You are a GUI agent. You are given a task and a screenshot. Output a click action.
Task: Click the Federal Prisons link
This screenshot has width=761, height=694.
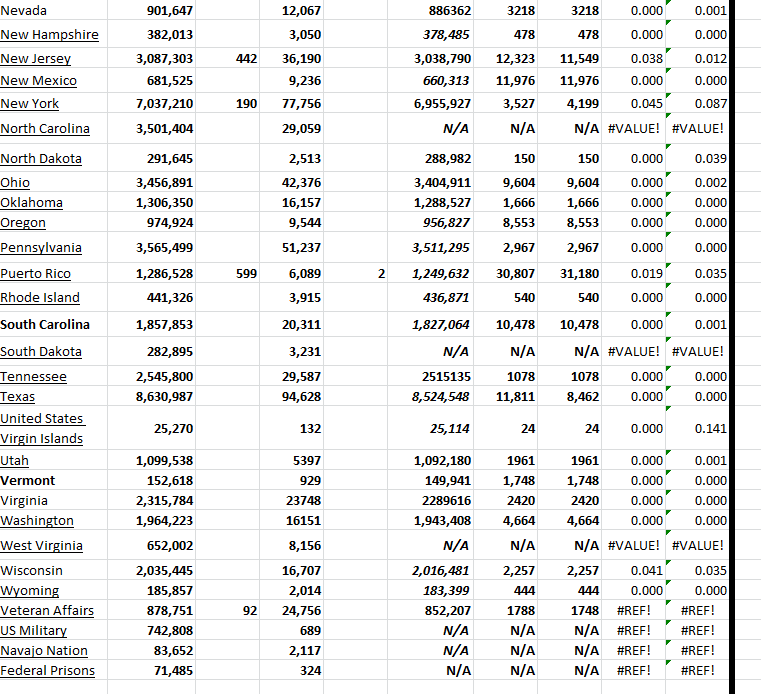(47, 670)
